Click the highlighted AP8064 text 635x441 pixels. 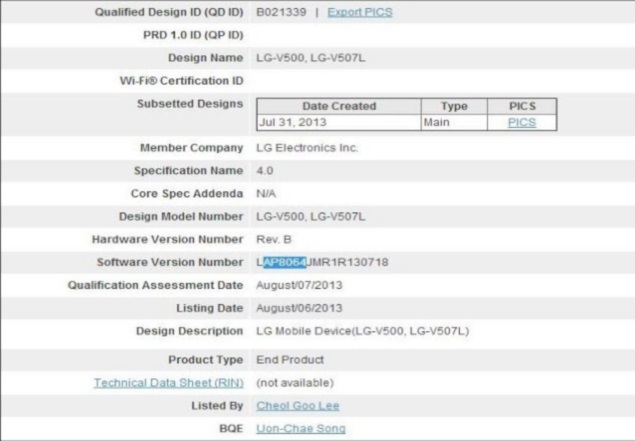pyautogui.click(x=284, y=262)
